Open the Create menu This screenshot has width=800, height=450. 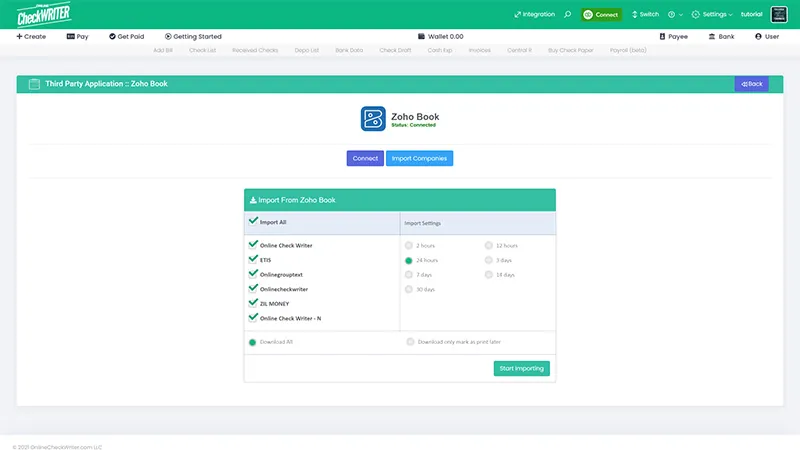[31, 36]
